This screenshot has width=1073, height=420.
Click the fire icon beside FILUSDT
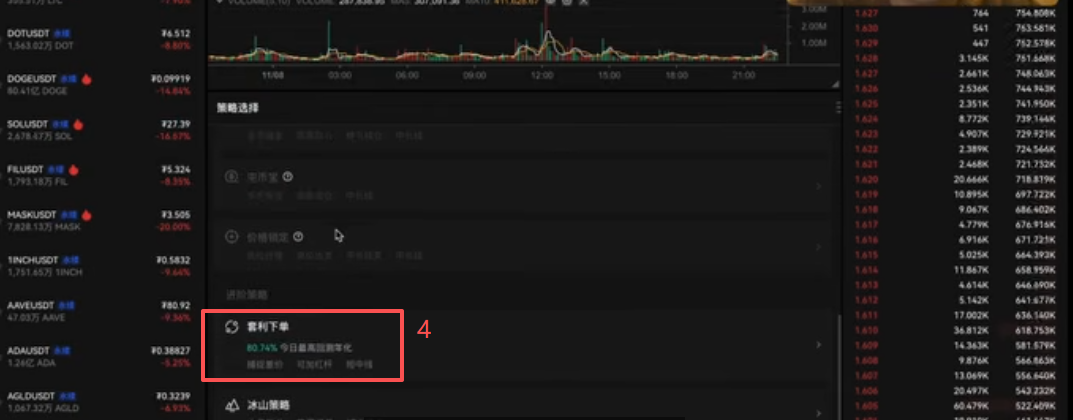tap(73, 170)
